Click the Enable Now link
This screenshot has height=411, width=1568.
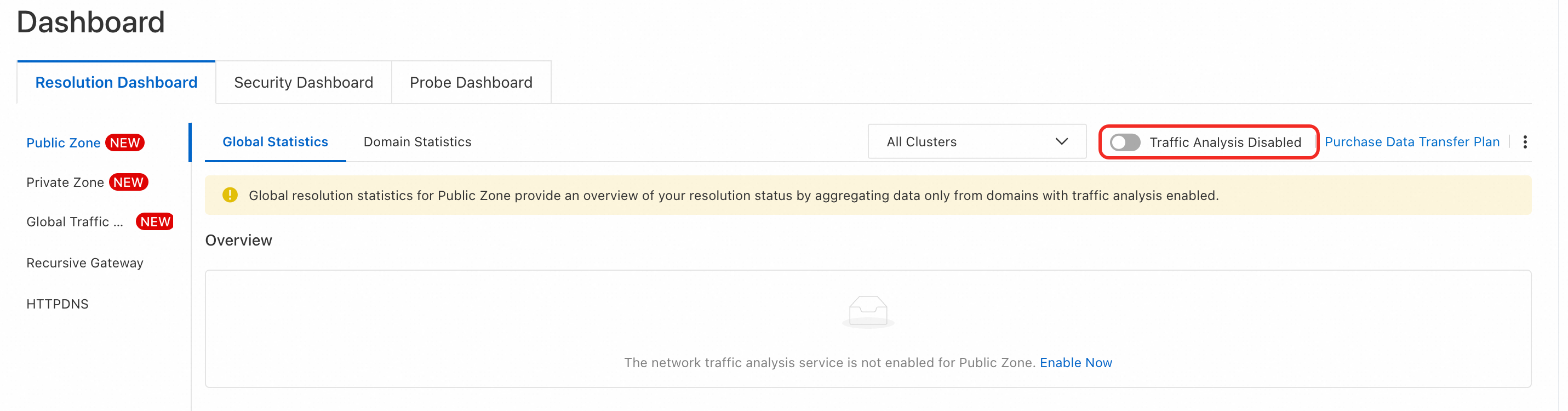(1075, 362)
